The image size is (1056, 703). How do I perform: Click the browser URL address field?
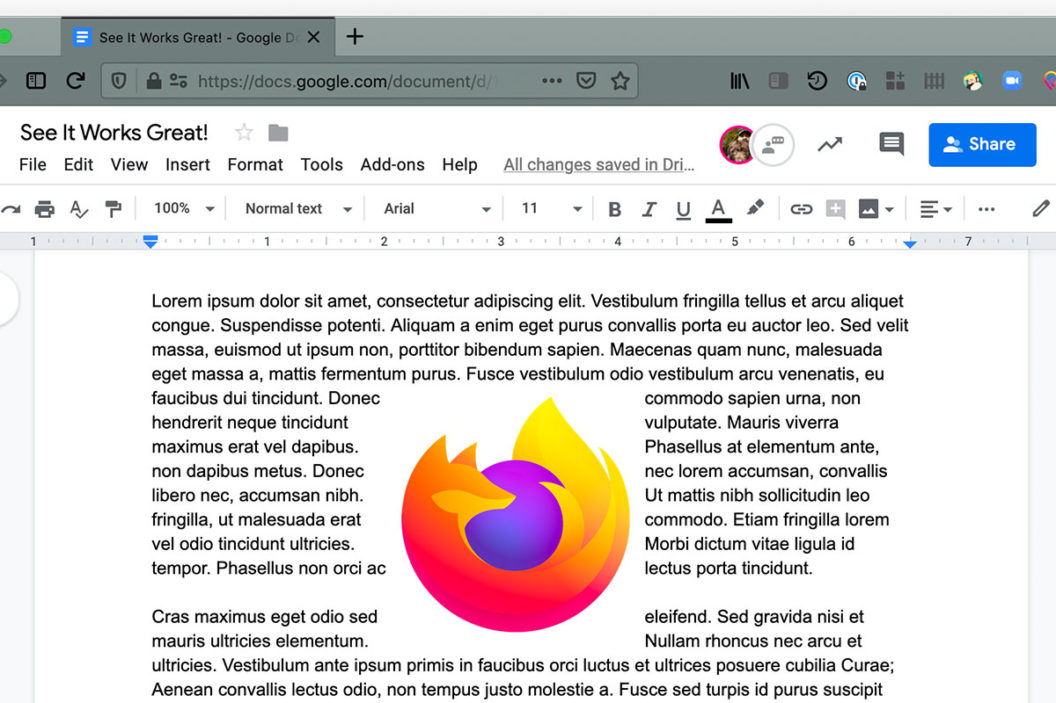pos(369,81)
